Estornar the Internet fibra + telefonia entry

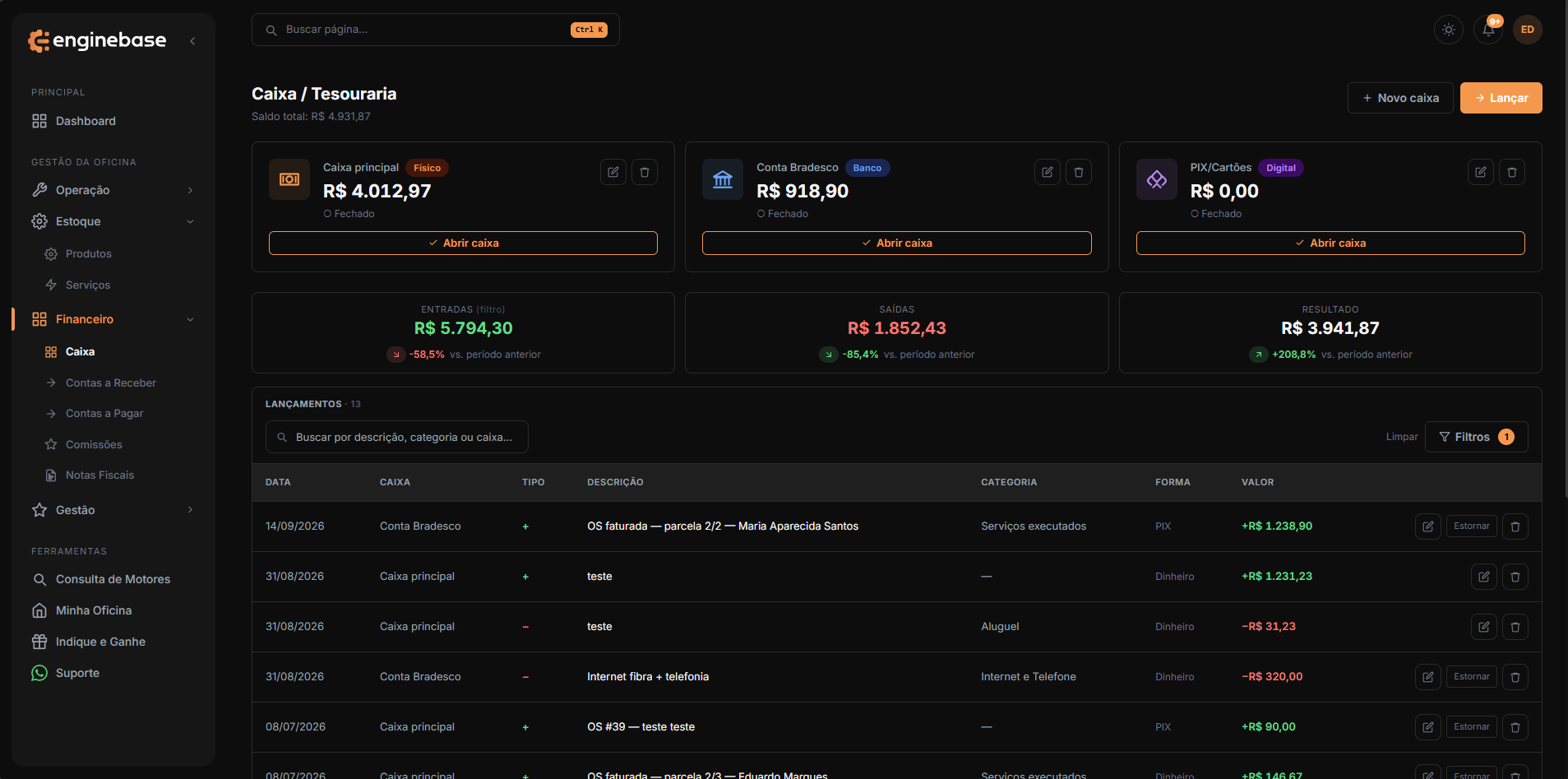click(1472, 677)
